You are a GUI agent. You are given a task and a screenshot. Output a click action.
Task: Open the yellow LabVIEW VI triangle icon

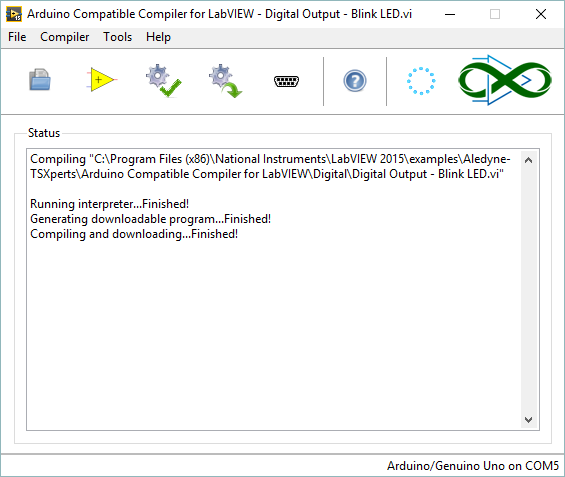pos(102,80)
